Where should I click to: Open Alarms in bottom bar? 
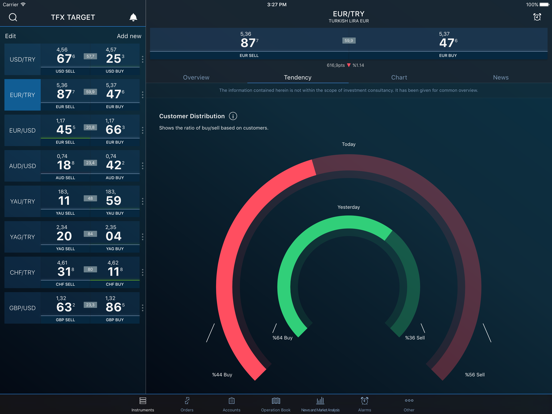tap(364, 403)
